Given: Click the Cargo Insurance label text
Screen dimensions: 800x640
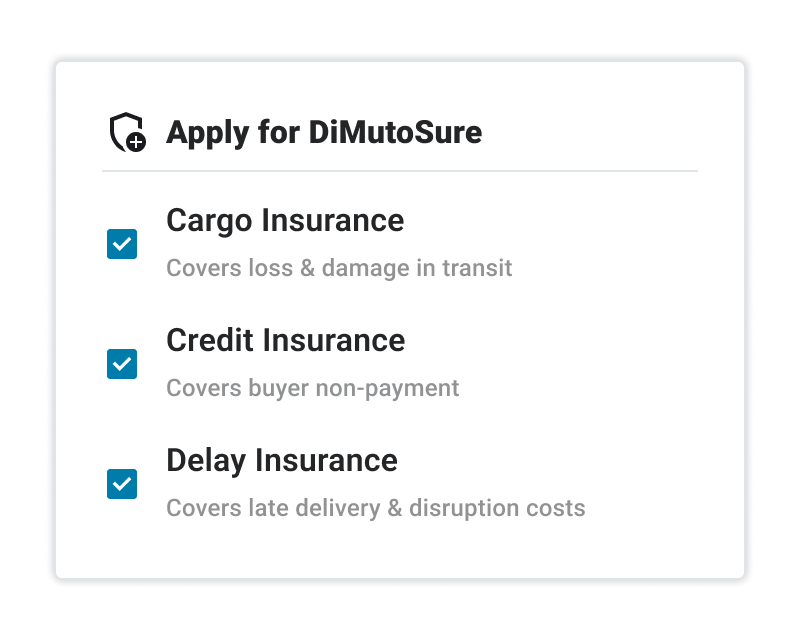Looking at the screenshot, I should coord(285,221).
